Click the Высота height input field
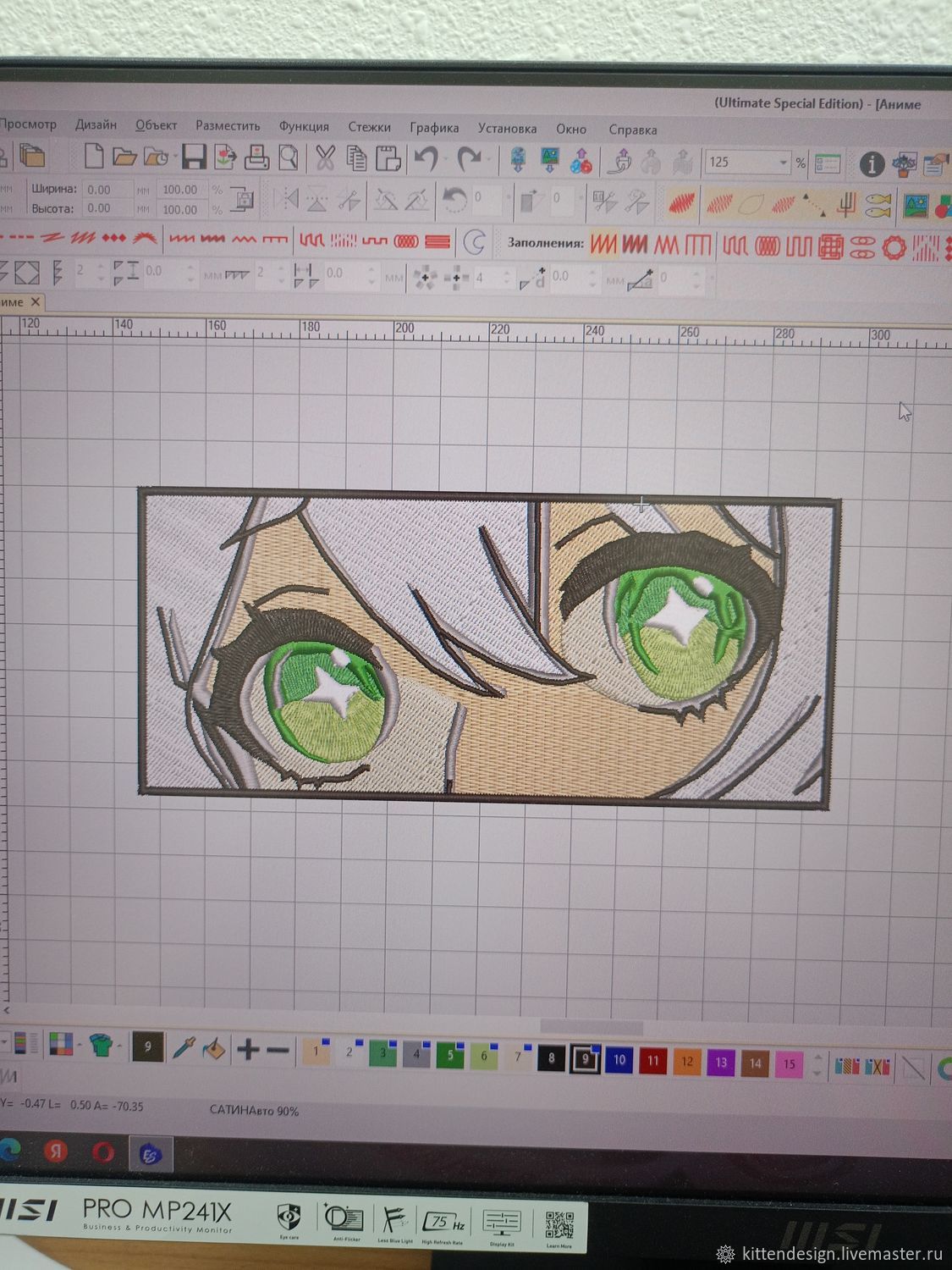Image resolution: width=952 pixels, height=1270 pixels. point(108,208)
